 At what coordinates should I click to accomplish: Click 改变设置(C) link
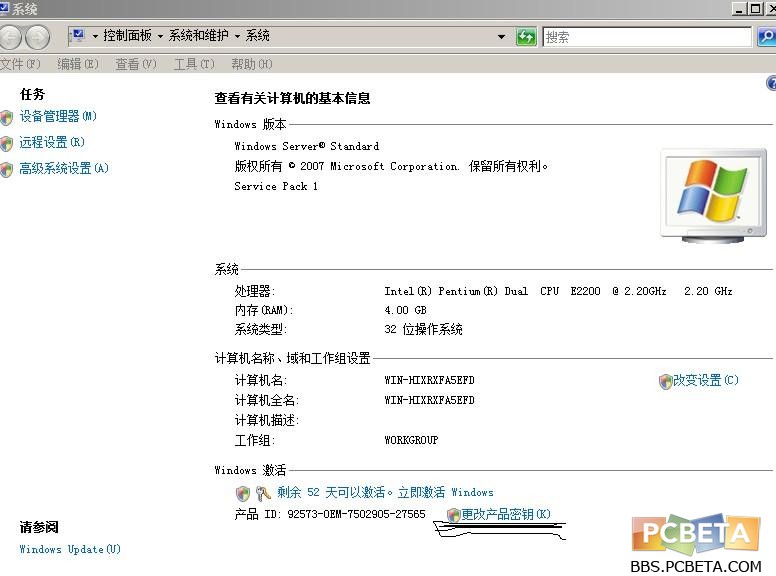pyautogui.click(x=705, y=380)
